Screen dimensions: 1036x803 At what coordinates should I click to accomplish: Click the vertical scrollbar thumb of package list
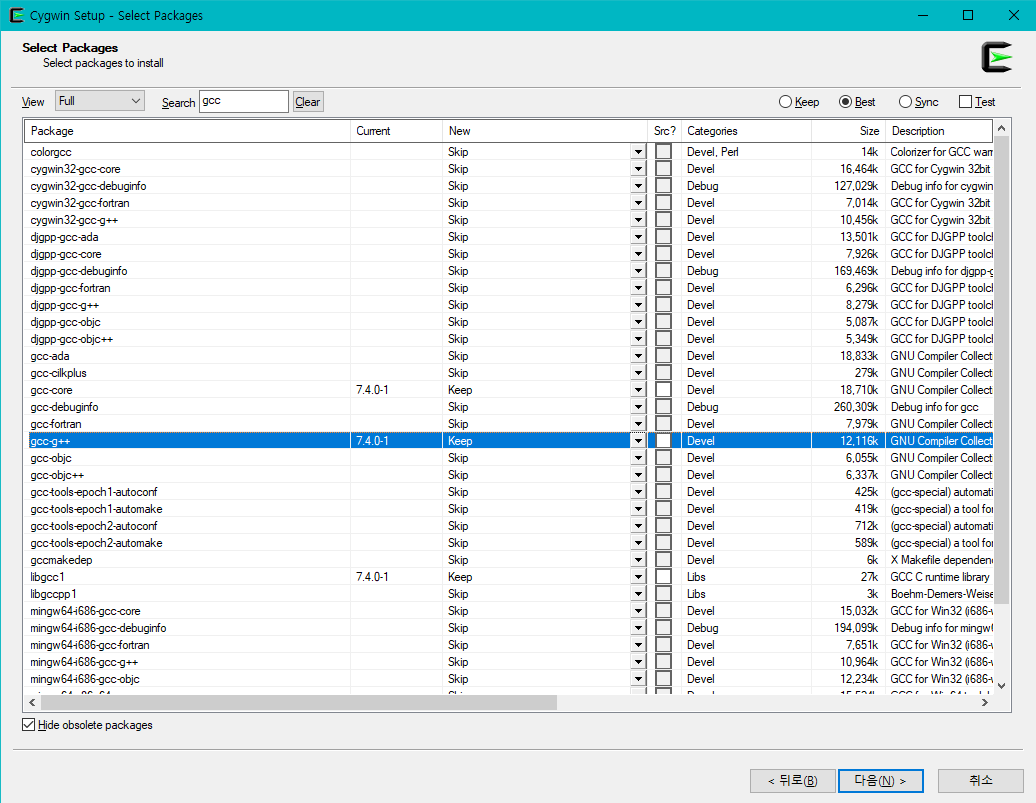(x=1002, y=369)
